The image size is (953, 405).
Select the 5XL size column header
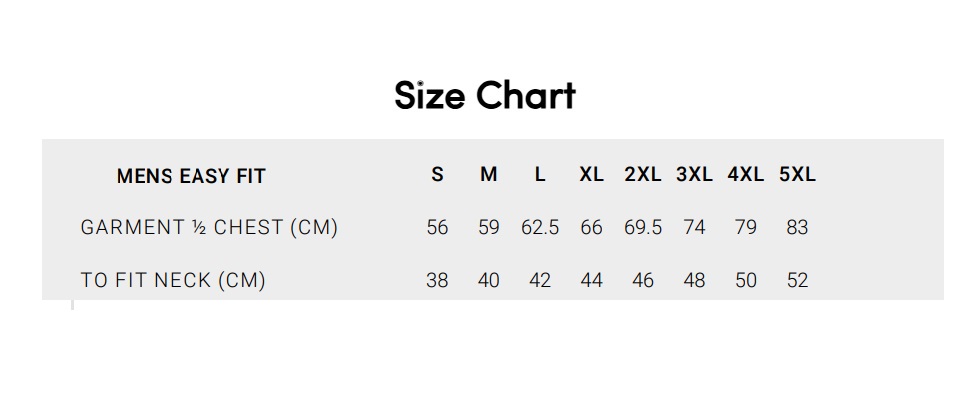tap(797, 175)
